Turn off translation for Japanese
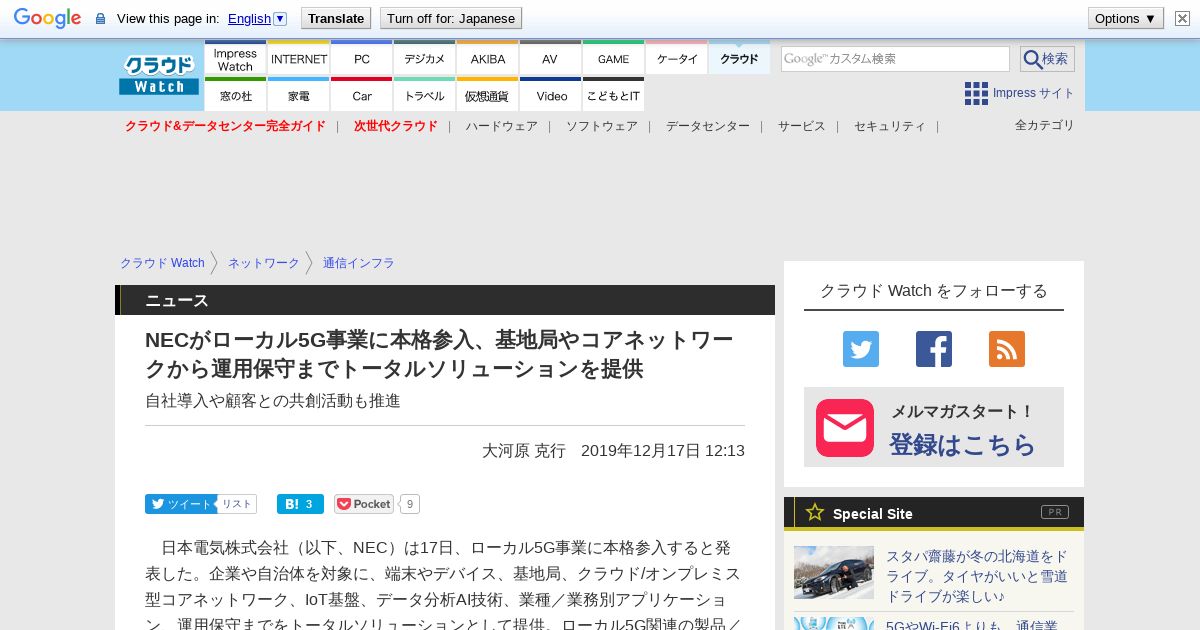Image resolution: width=1200 pixels, height=630 pixels. pos(451,18)
